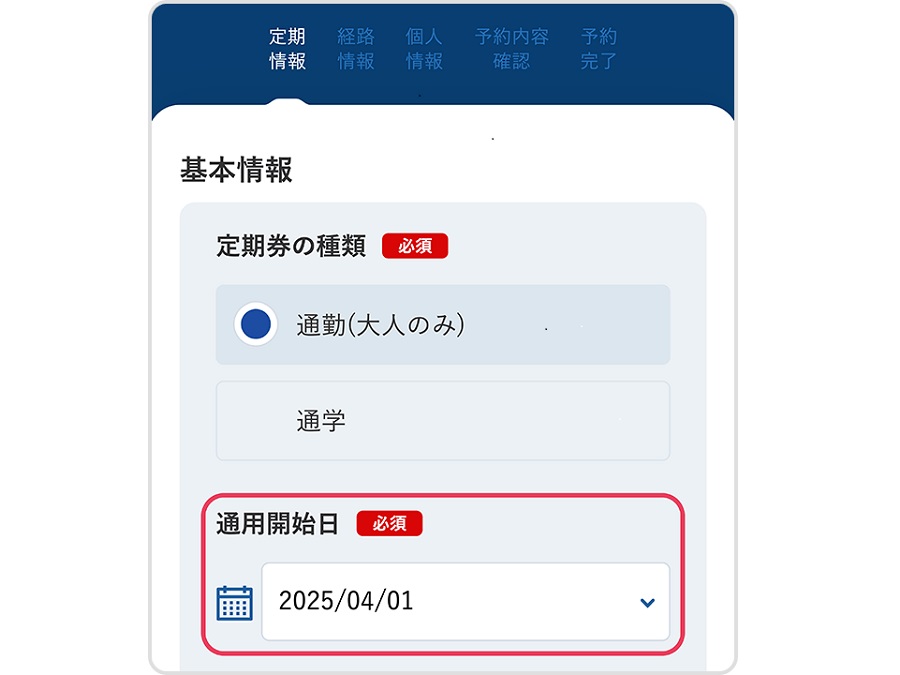Click the calendar icon beside the date field
The width and height of the screenshot is (900, 675).
(234, 603)
